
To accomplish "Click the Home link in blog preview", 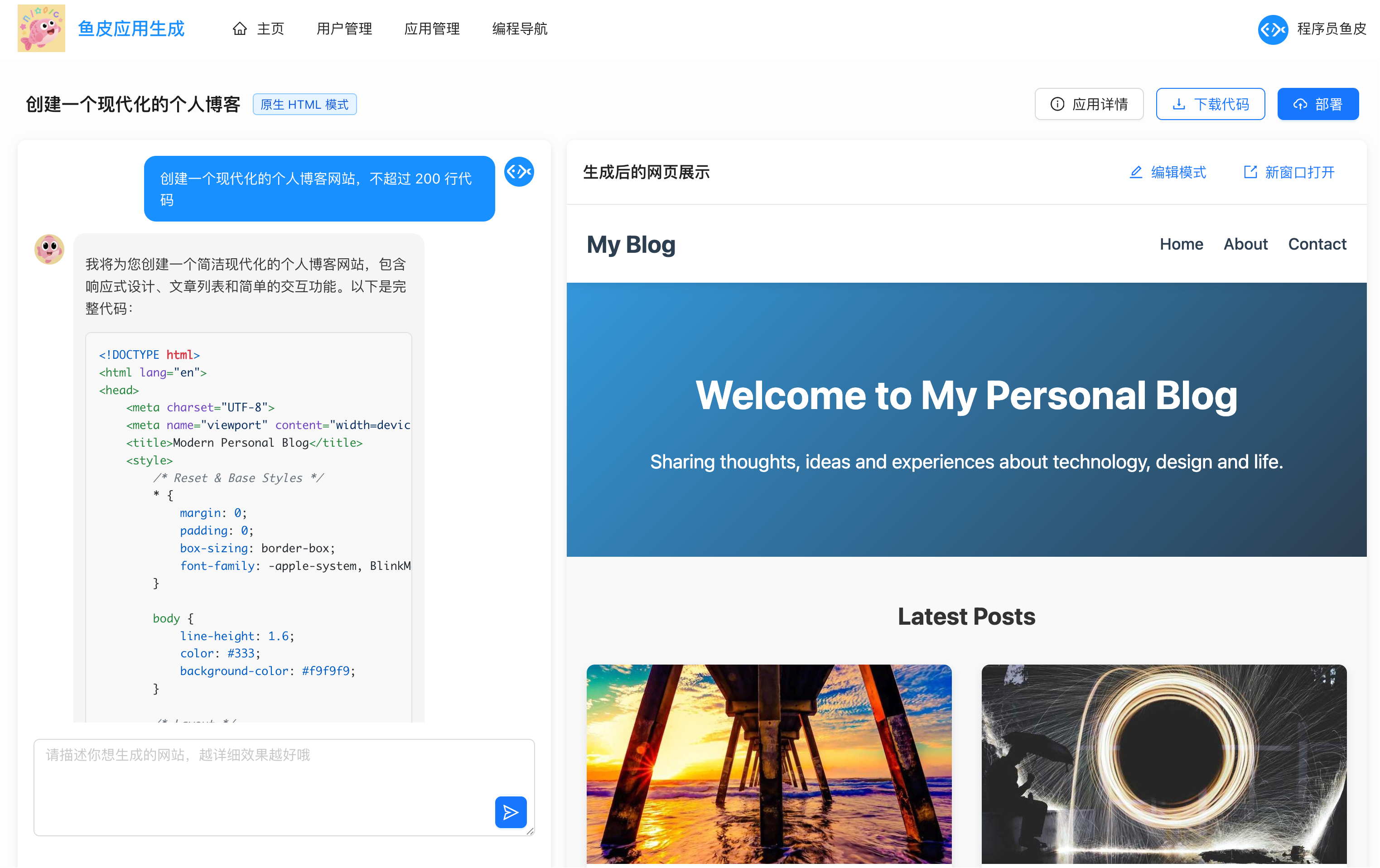I will pos(1181,244).
